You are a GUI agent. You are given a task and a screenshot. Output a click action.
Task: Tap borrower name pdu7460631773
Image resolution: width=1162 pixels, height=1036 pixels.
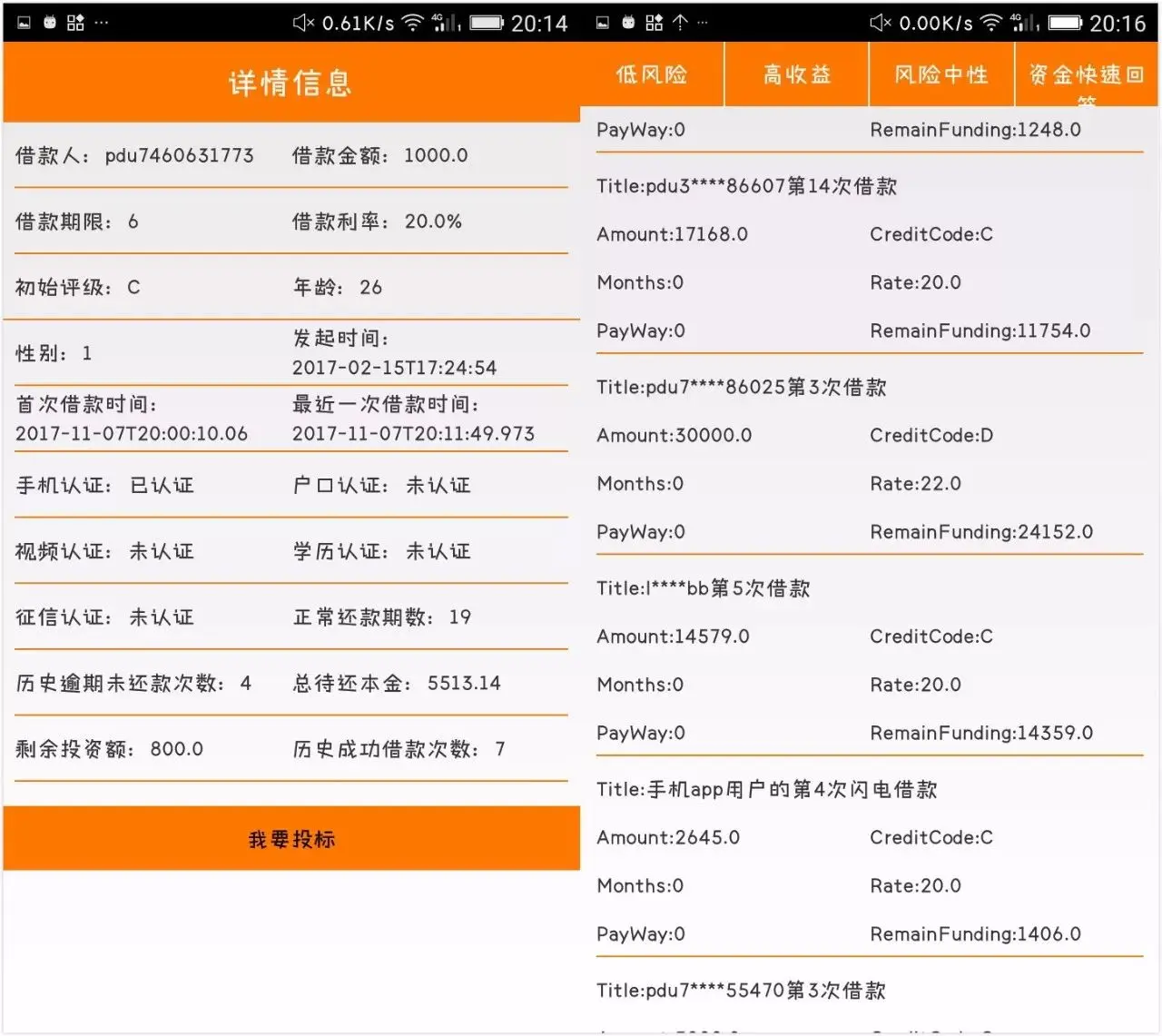[x=180, y=155]
